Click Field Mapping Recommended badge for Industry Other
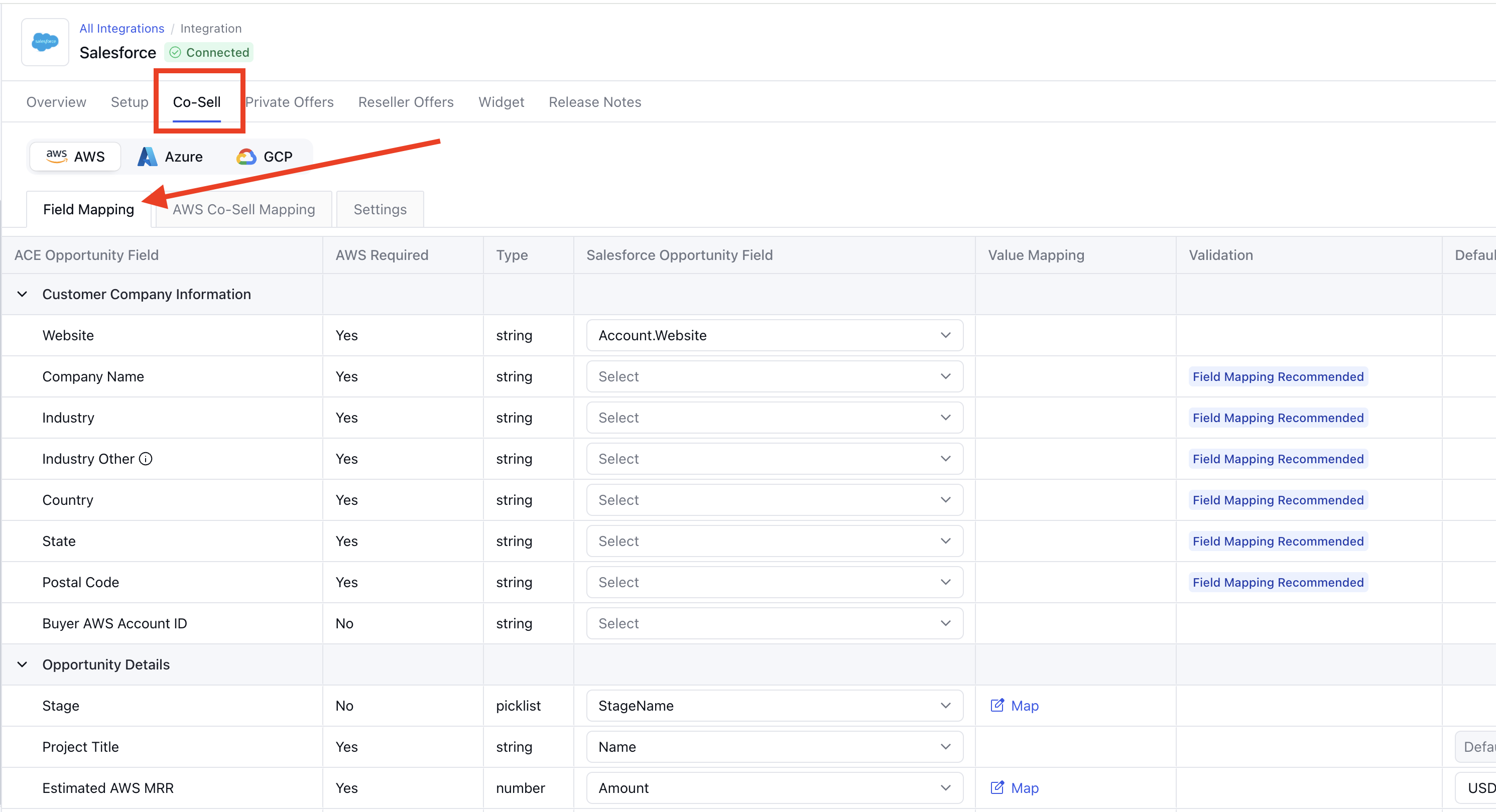 pos(1278,459)
